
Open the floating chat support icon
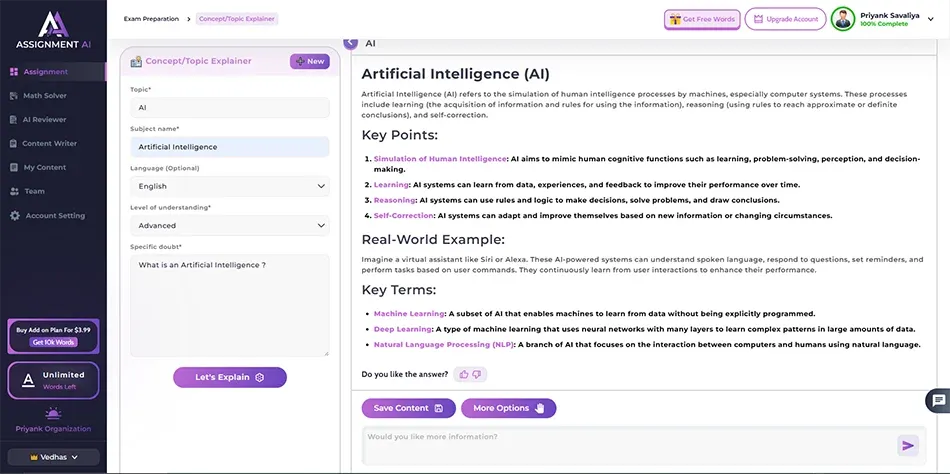pos(938,401)
